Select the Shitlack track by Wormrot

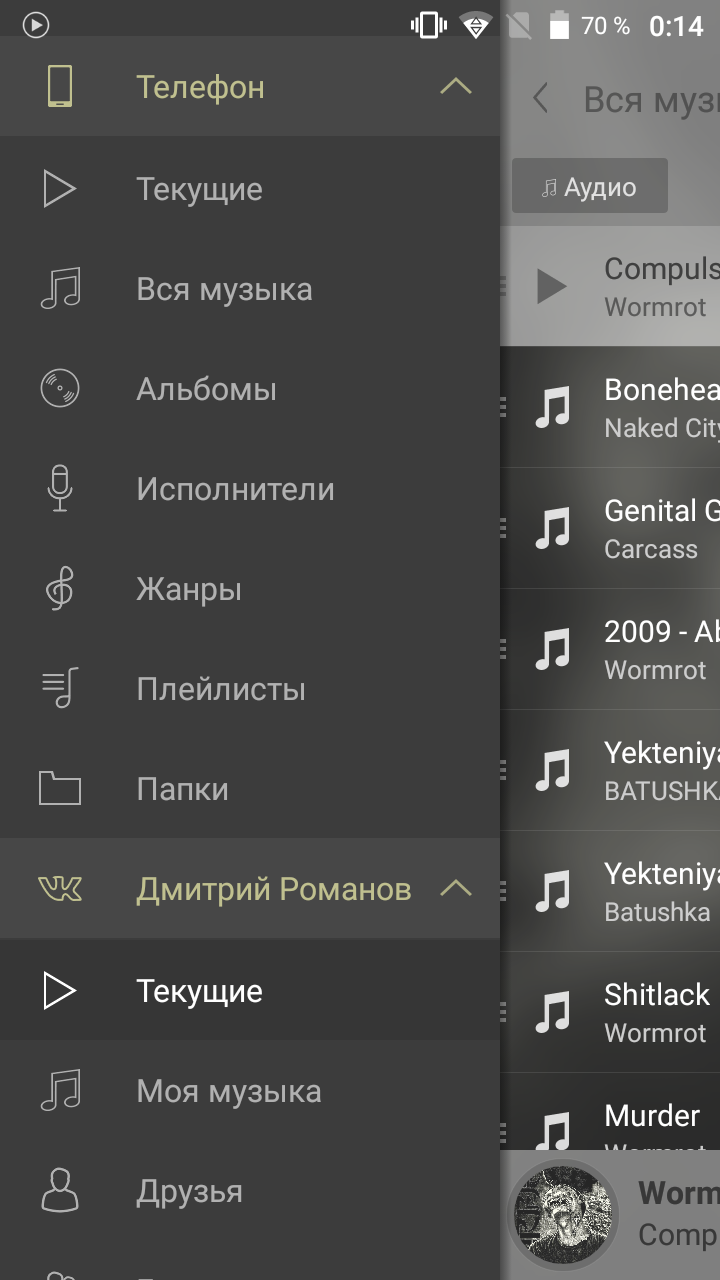tap(610, 1012)
